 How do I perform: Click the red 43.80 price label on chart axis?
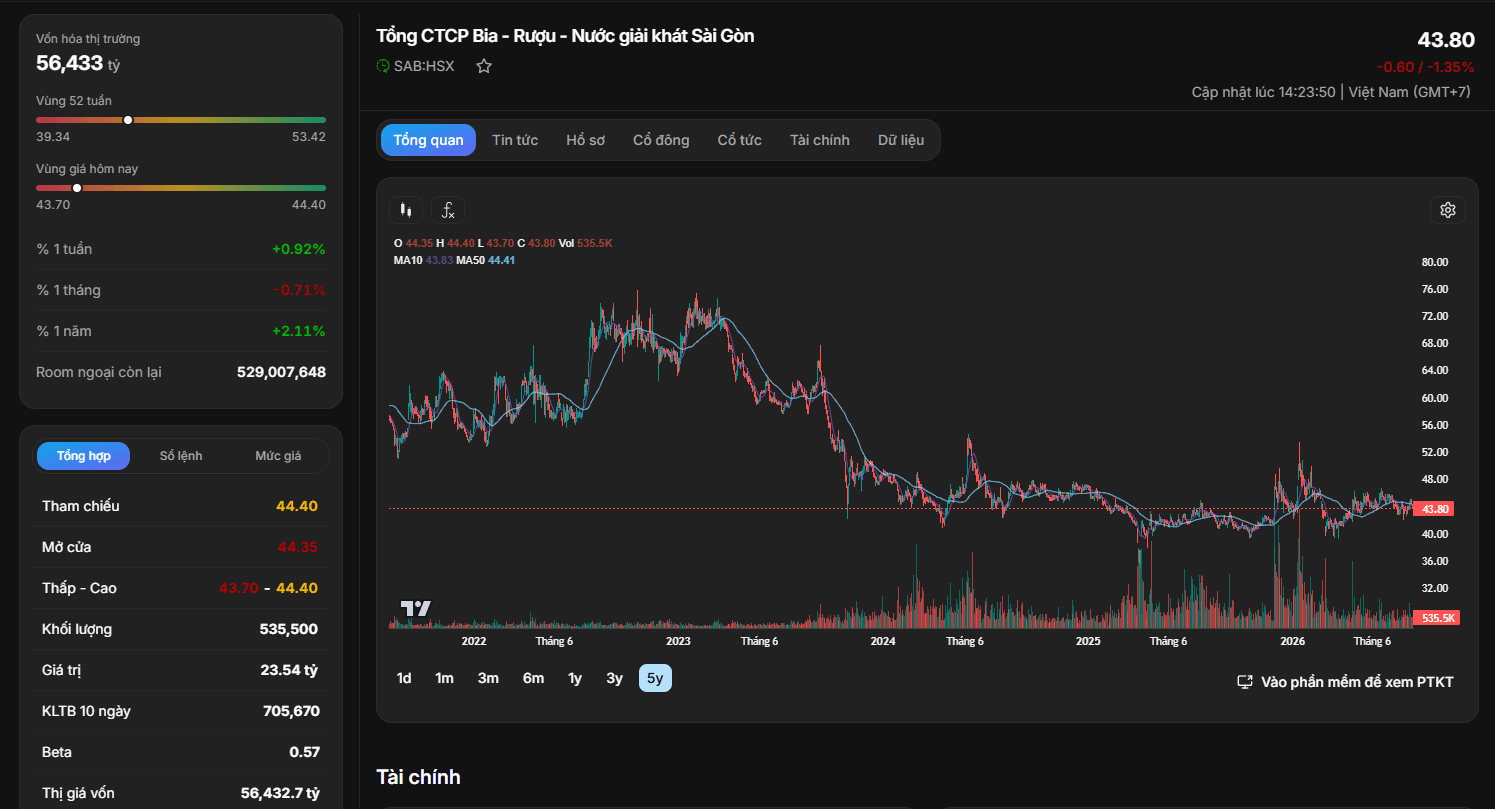pyautogui.click(x=1435, y=509)
